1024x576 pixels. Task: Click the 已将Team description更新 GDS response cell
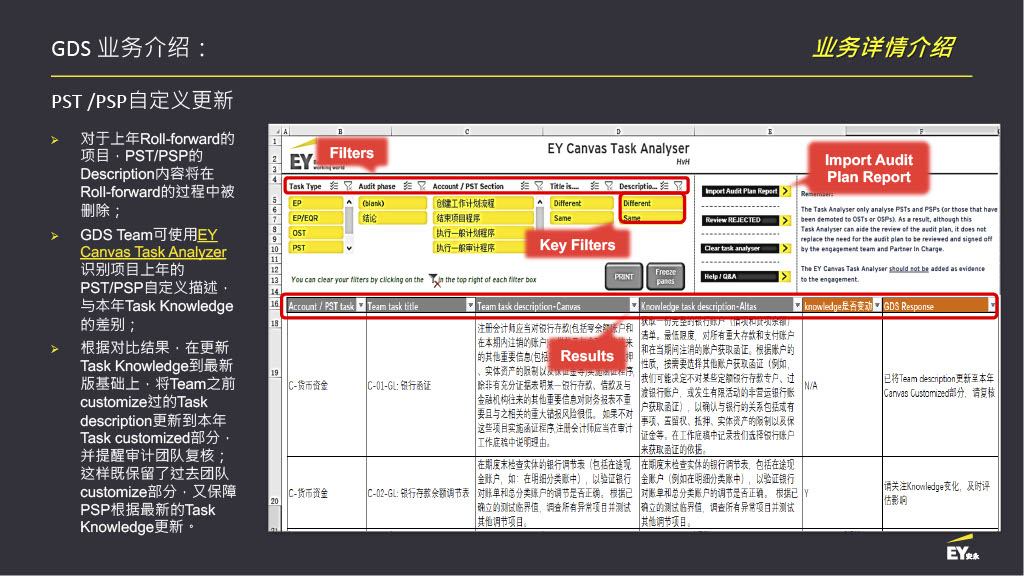[x=940, y=386]
